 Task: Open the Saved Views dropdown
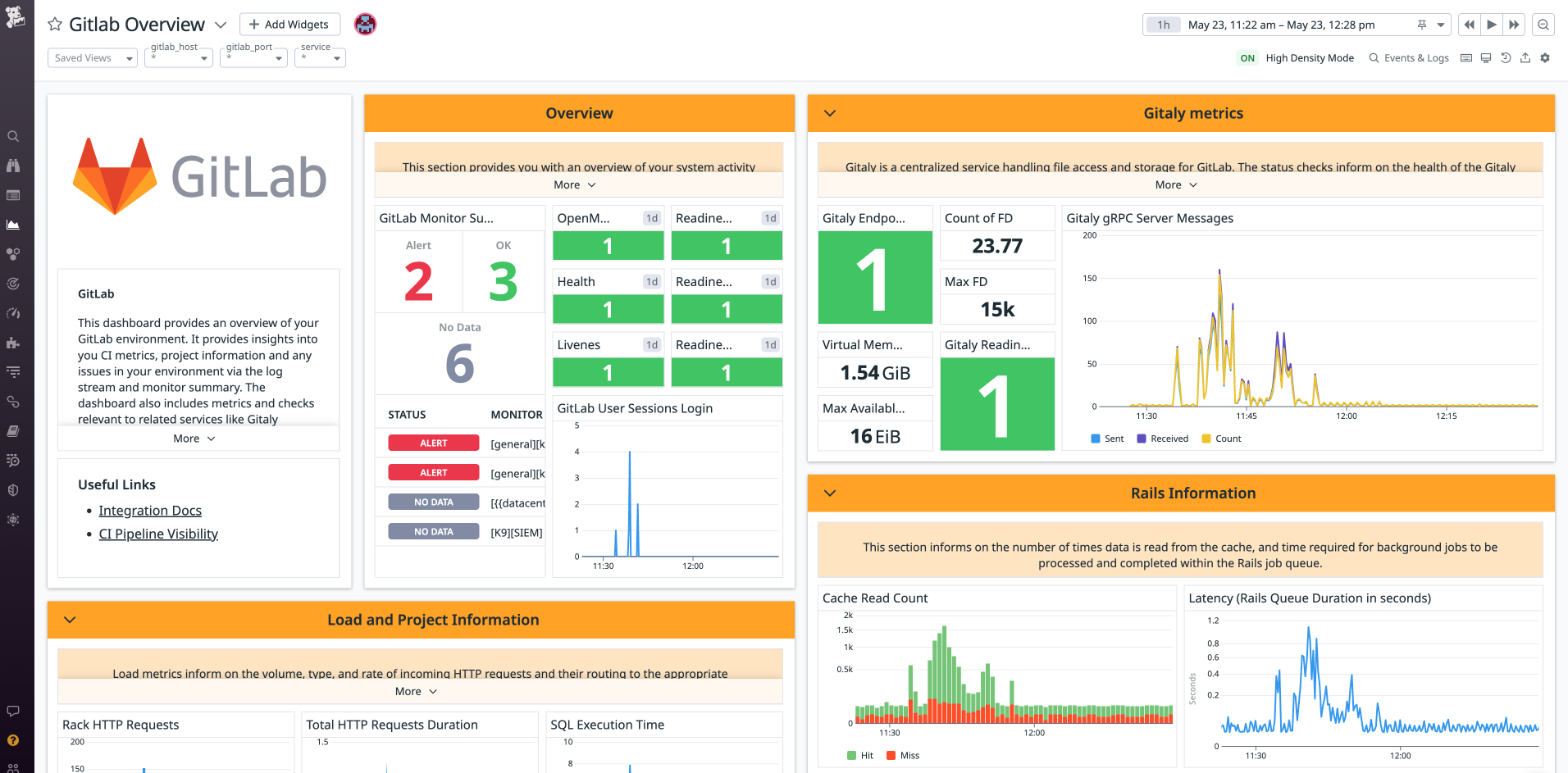(x=91, y=58)
